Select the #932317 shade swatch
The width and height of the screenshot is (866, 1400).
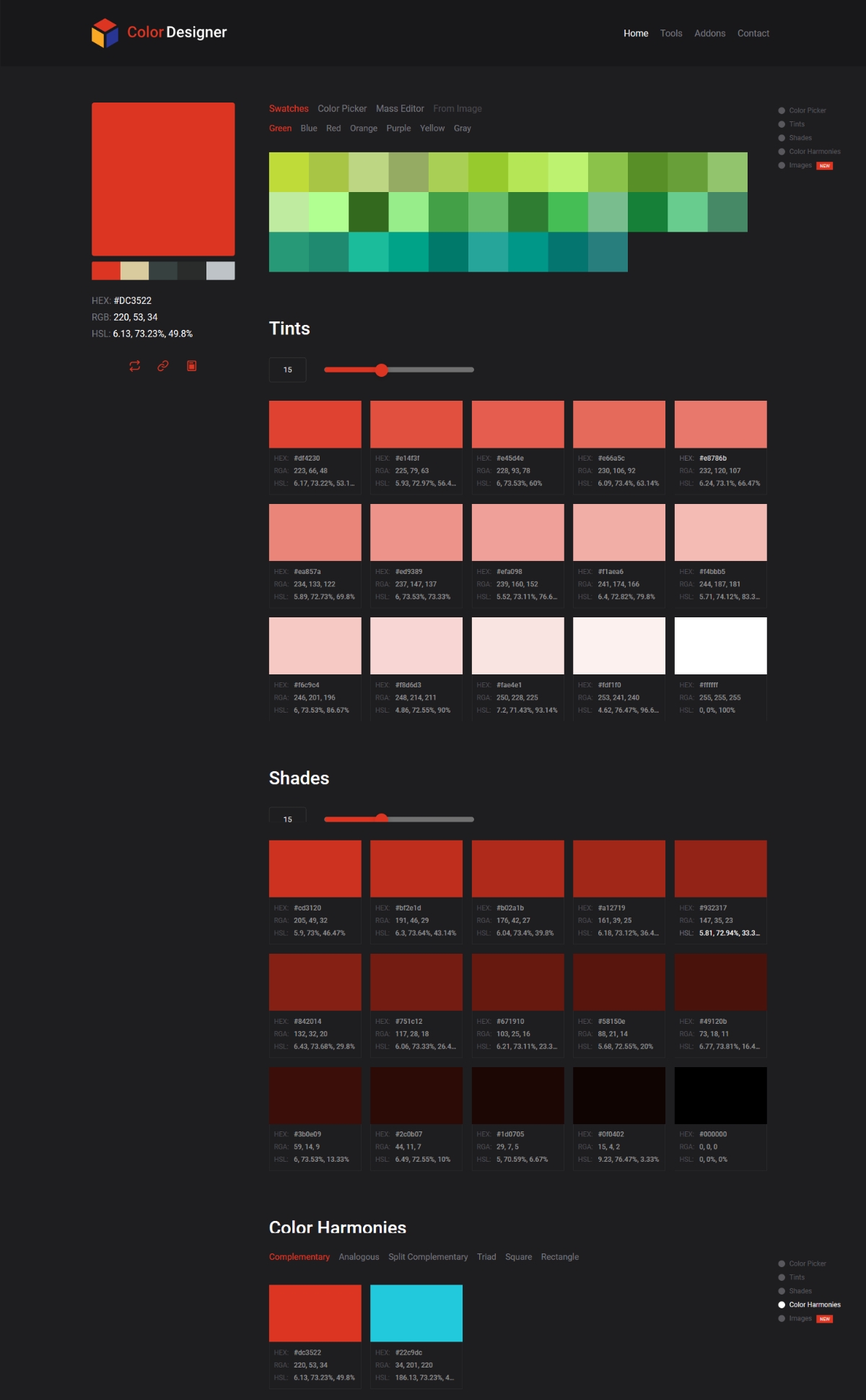[720, 869]
